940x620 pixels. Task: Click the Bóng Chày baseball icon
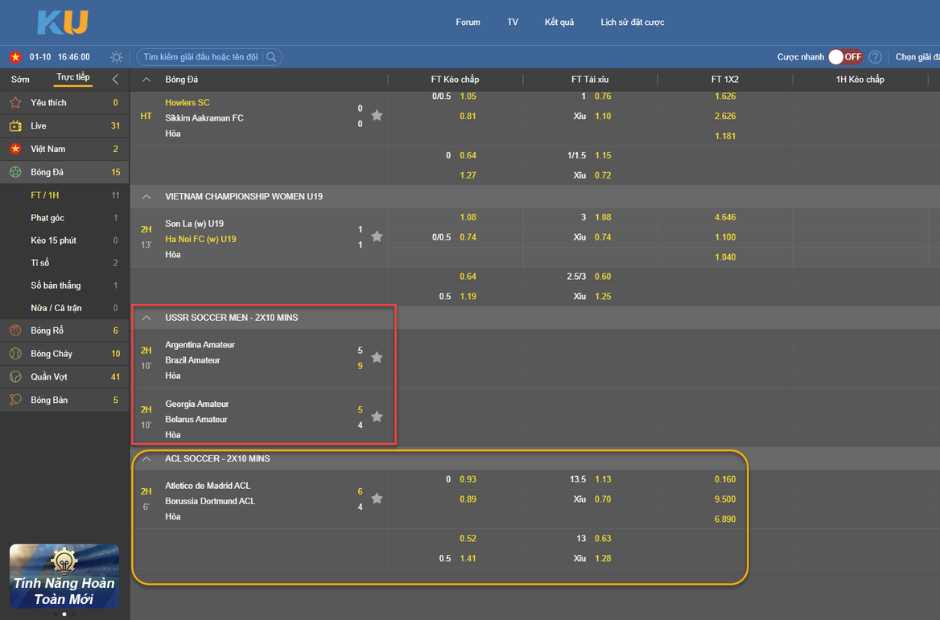(16, 354)
